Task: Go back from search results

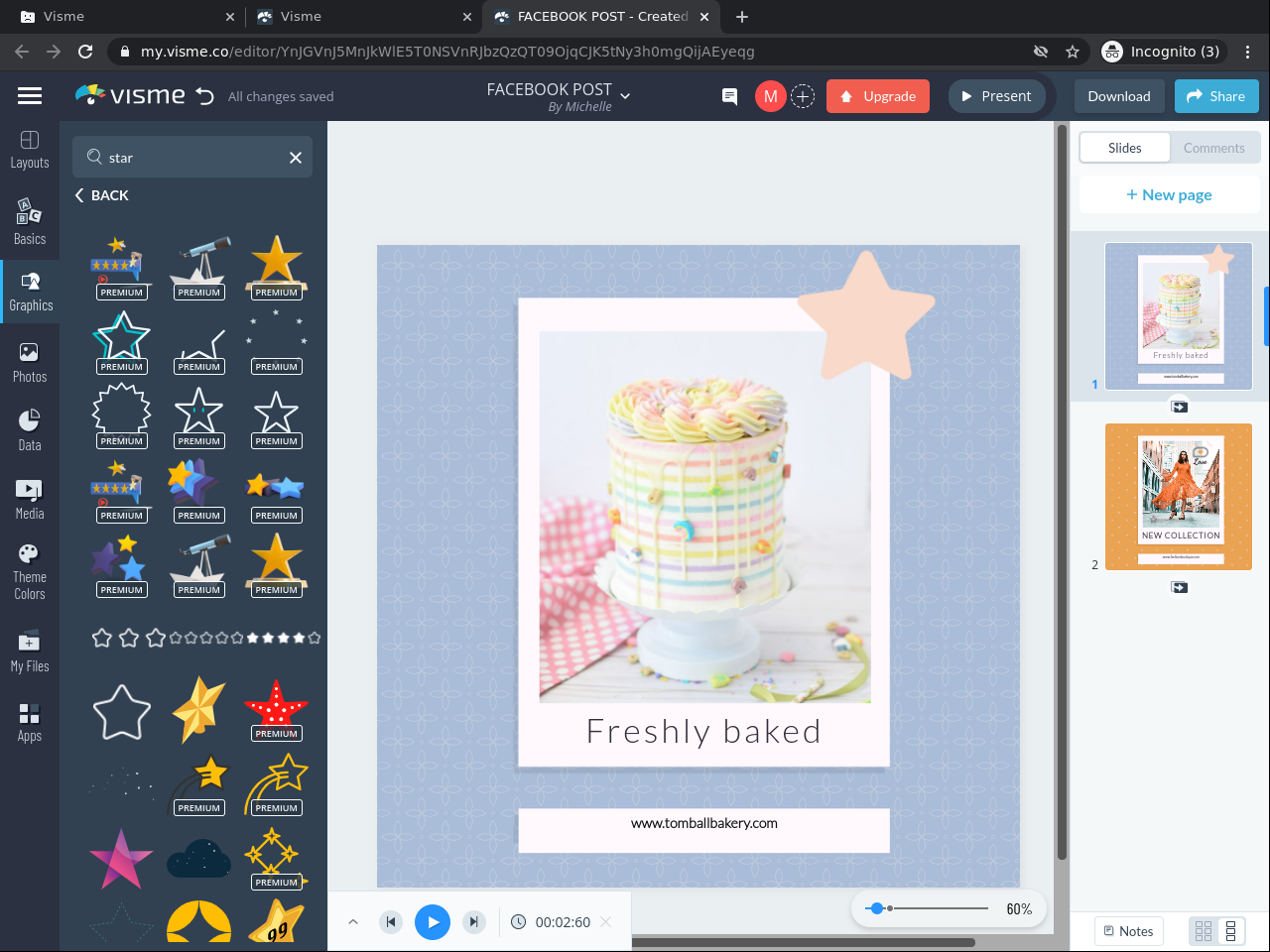Action: tap(101, 195)
